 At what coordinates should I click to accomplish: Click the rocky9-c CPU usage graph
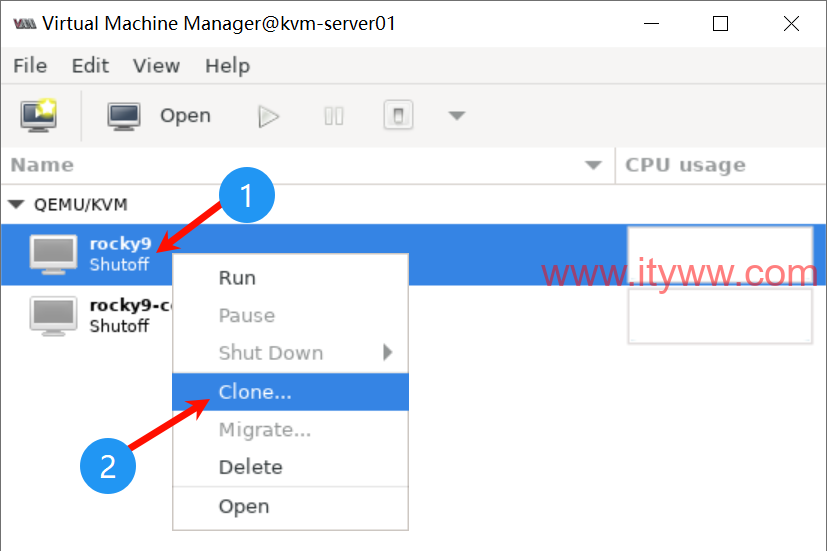pyautogui.click(x=720, y=316)
